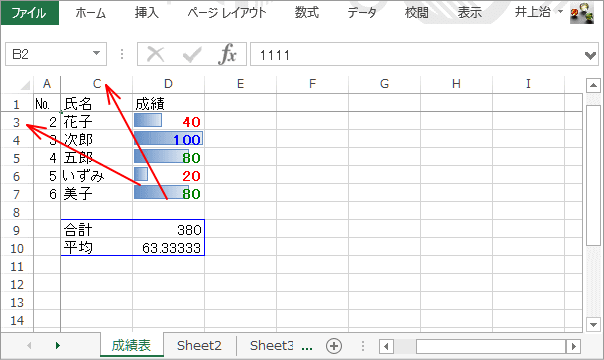Select the cell containing 美子
604x360 pixels.
pos(97,194)
